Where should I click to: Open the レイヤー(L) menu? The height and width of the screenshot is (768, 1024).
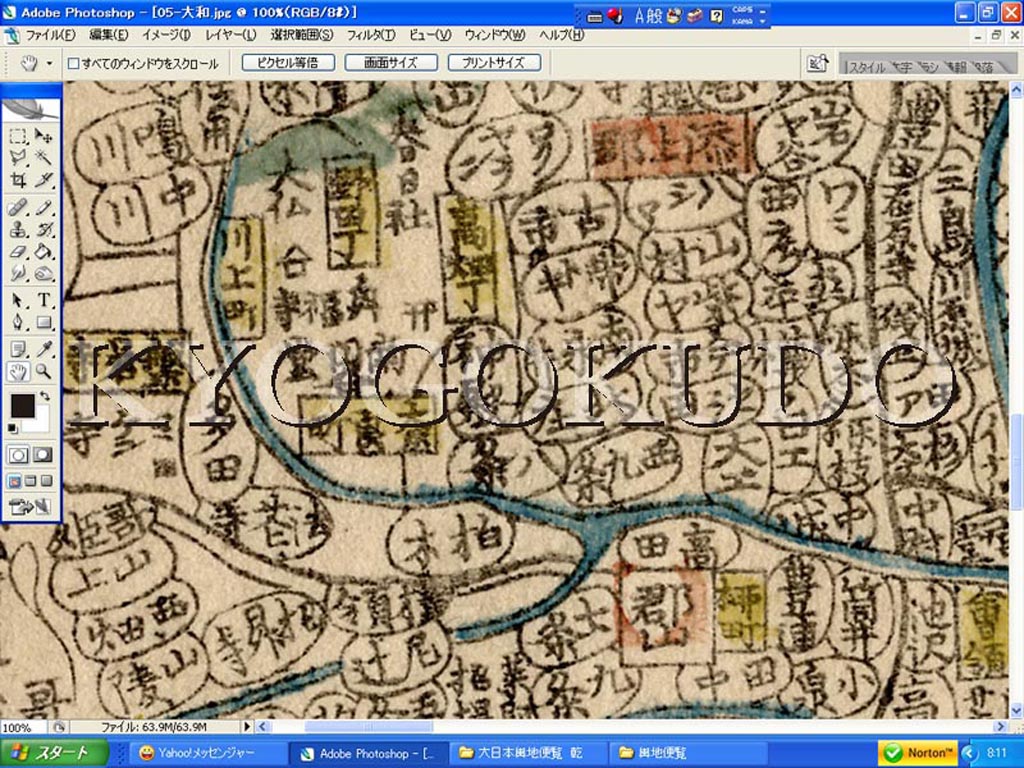click(x=231, y=35)
